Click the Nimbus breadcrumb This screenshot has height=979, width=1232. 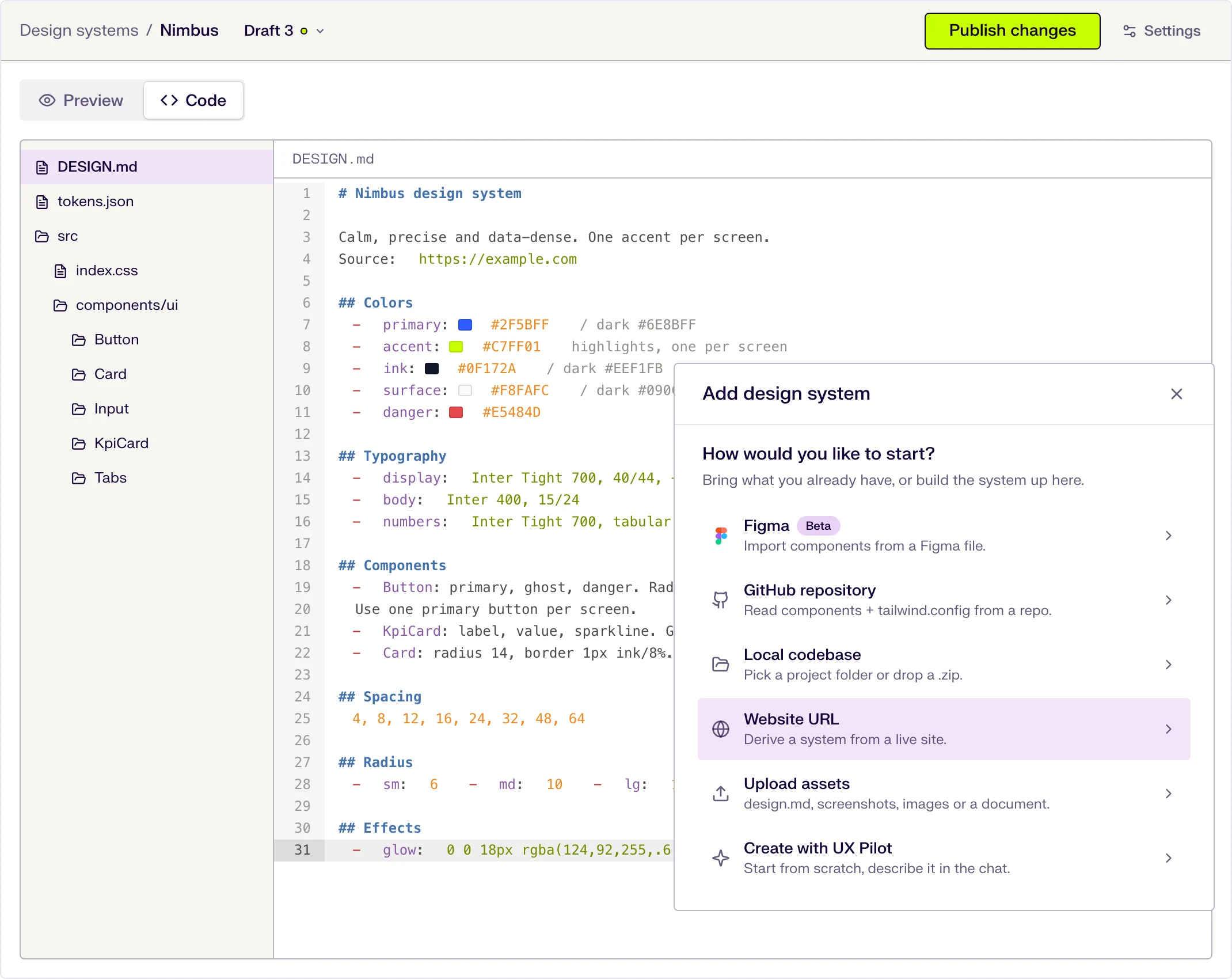pyautogui.click(x=189, y=31)
